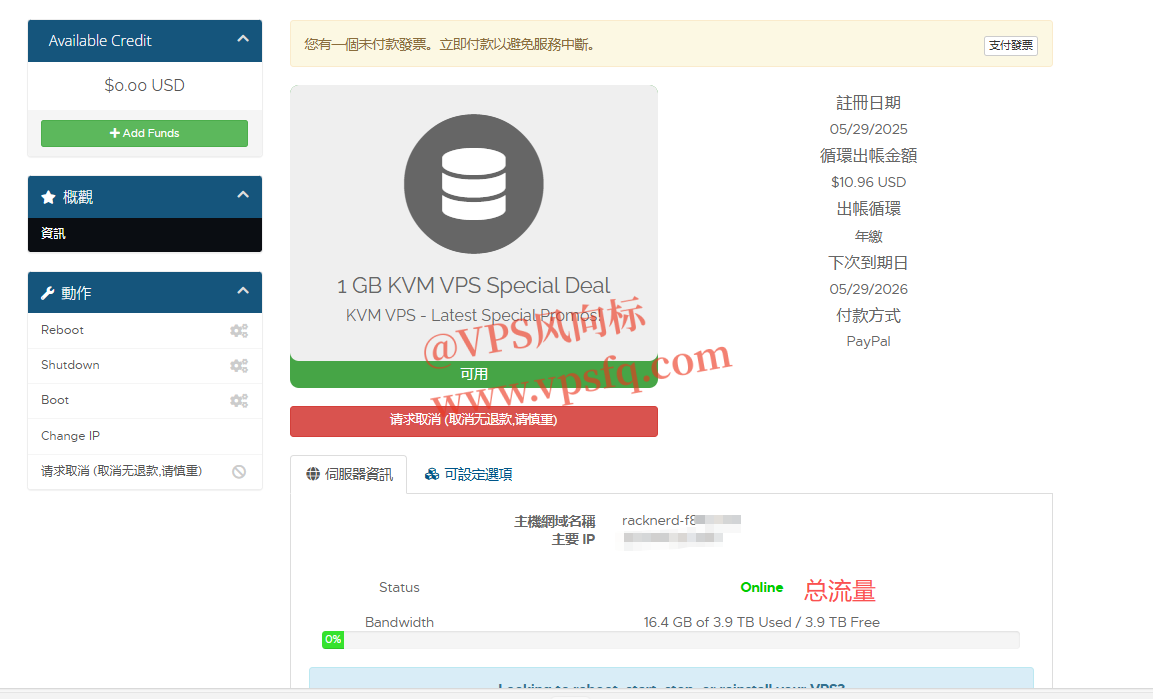This screenshot has width=1153, height=699.
Task: Click the ban icon beside 请求取消
Action: click(x=239, y=472)
